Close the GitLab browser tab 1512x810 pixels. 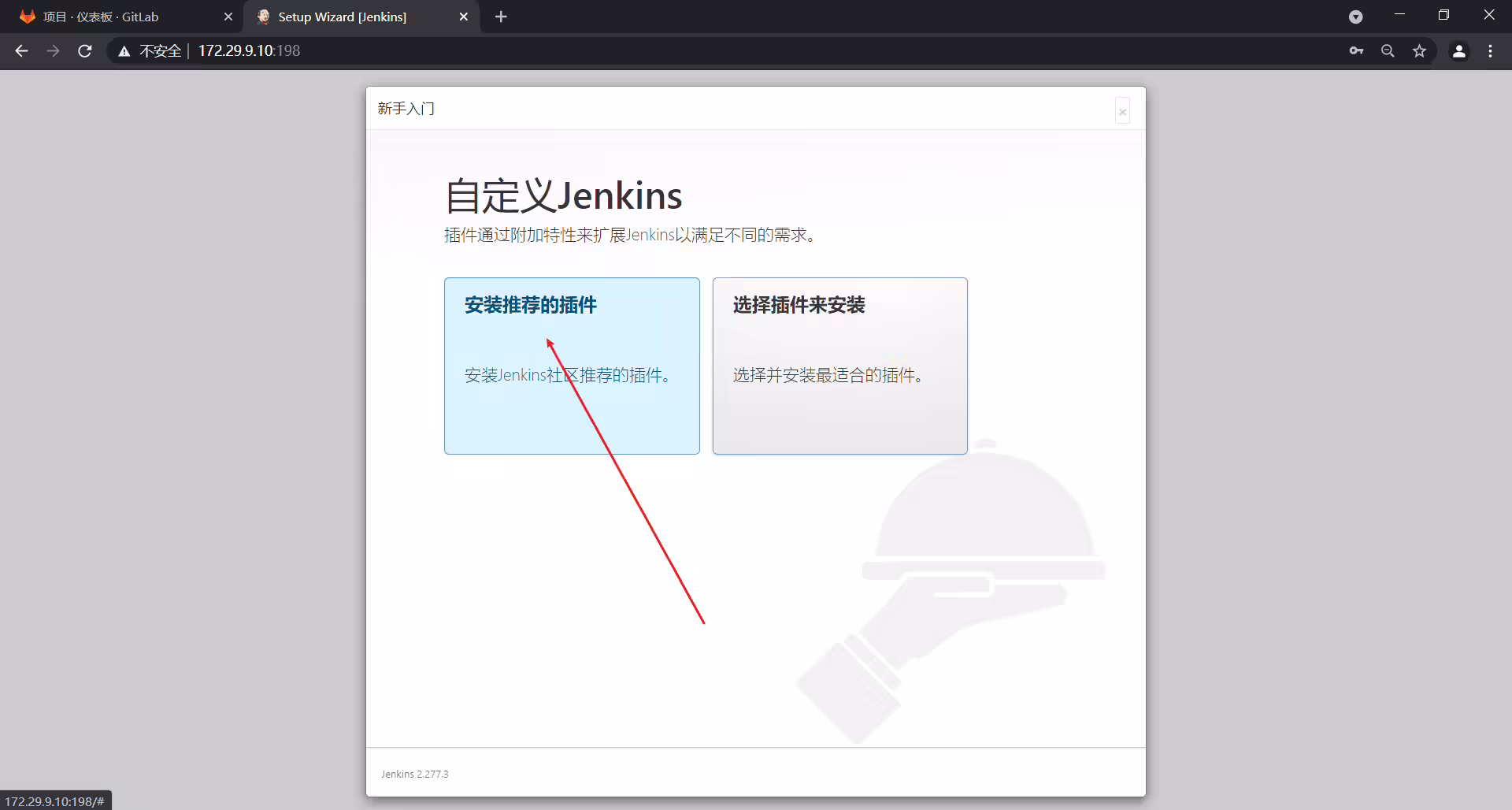(228, 17)
